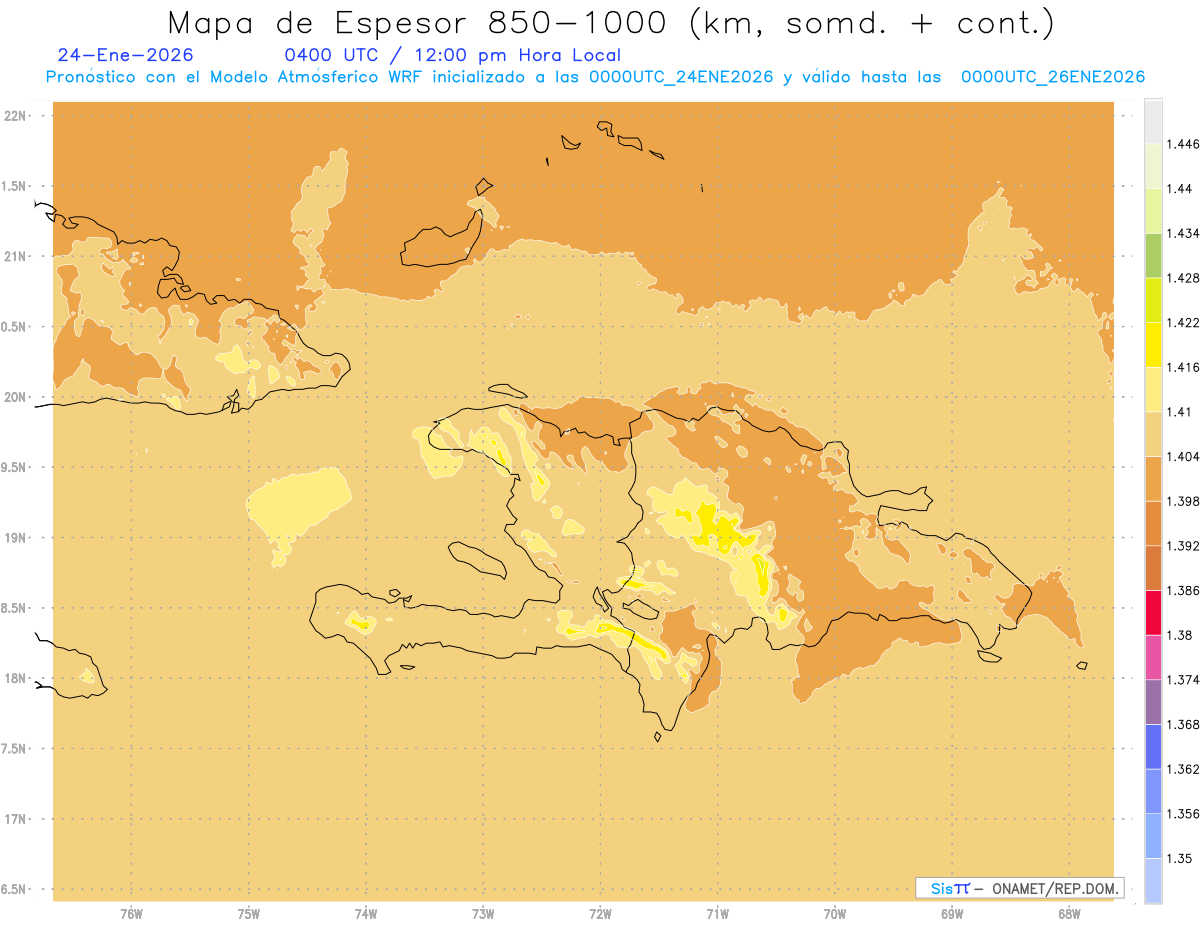This screenshot has height=927, width=1200.
Task: Click the colorbar value '1.434'
Action: (x=1183, y=233)
